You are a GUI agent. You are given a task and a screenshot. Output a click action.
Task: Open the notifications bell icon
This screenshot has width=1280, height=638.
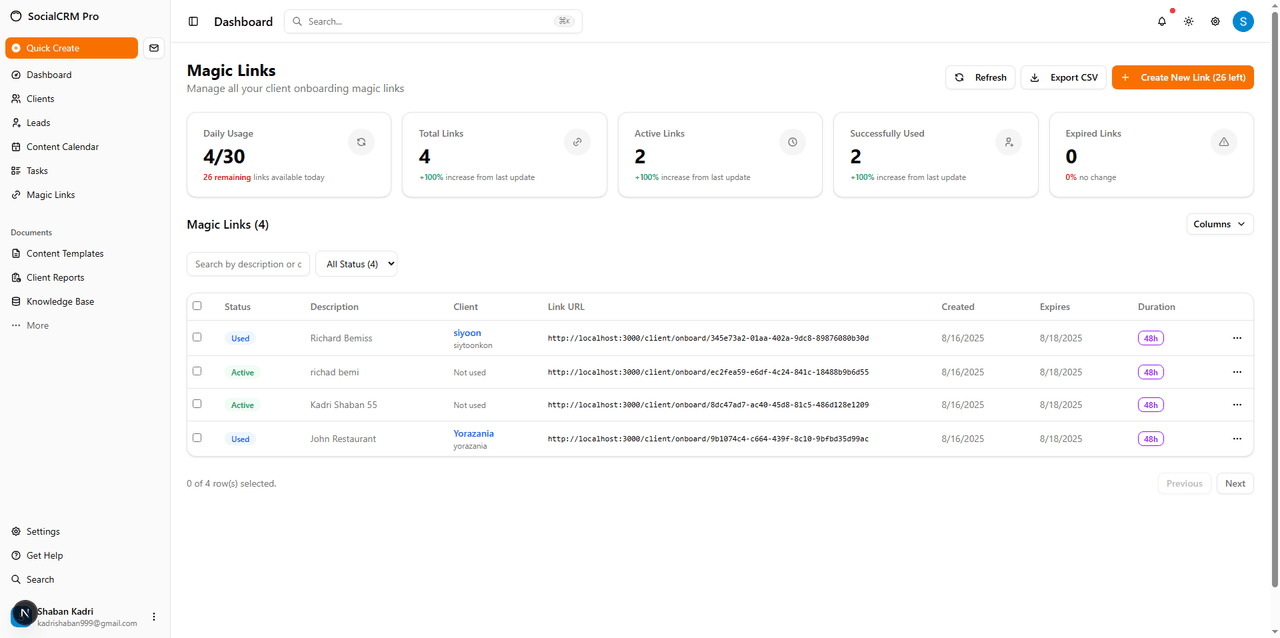pos(1161,21)
